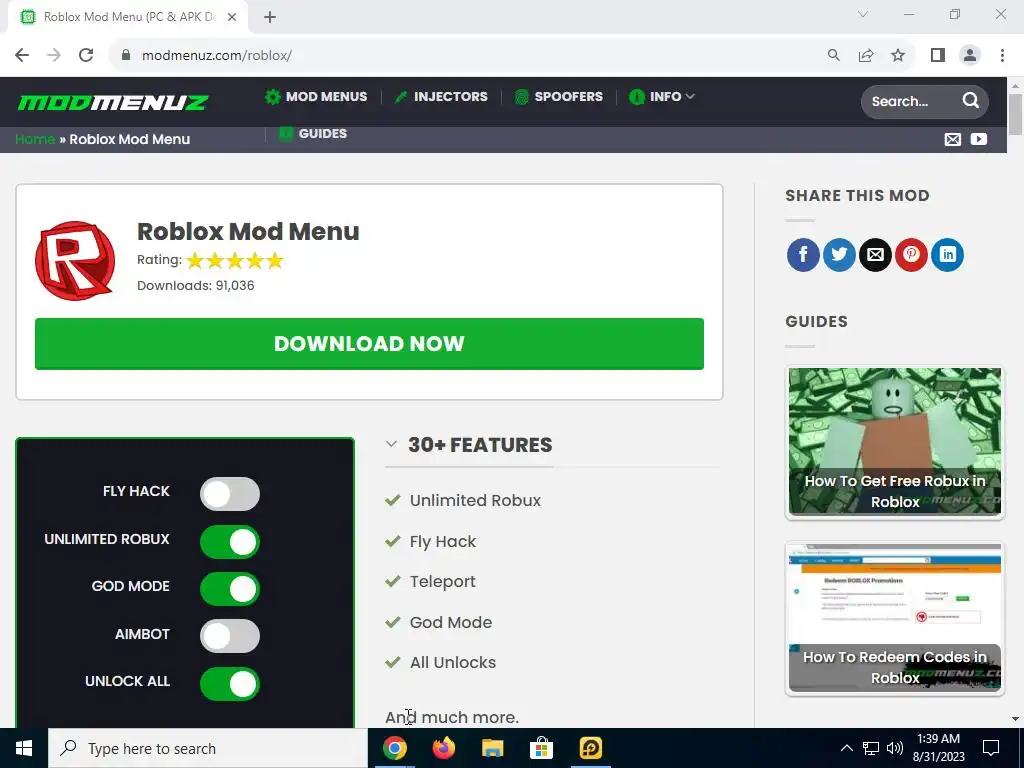Screen dimensions: 1024x768
Task: Open the Guides nav item
Action: pos(313,133)
